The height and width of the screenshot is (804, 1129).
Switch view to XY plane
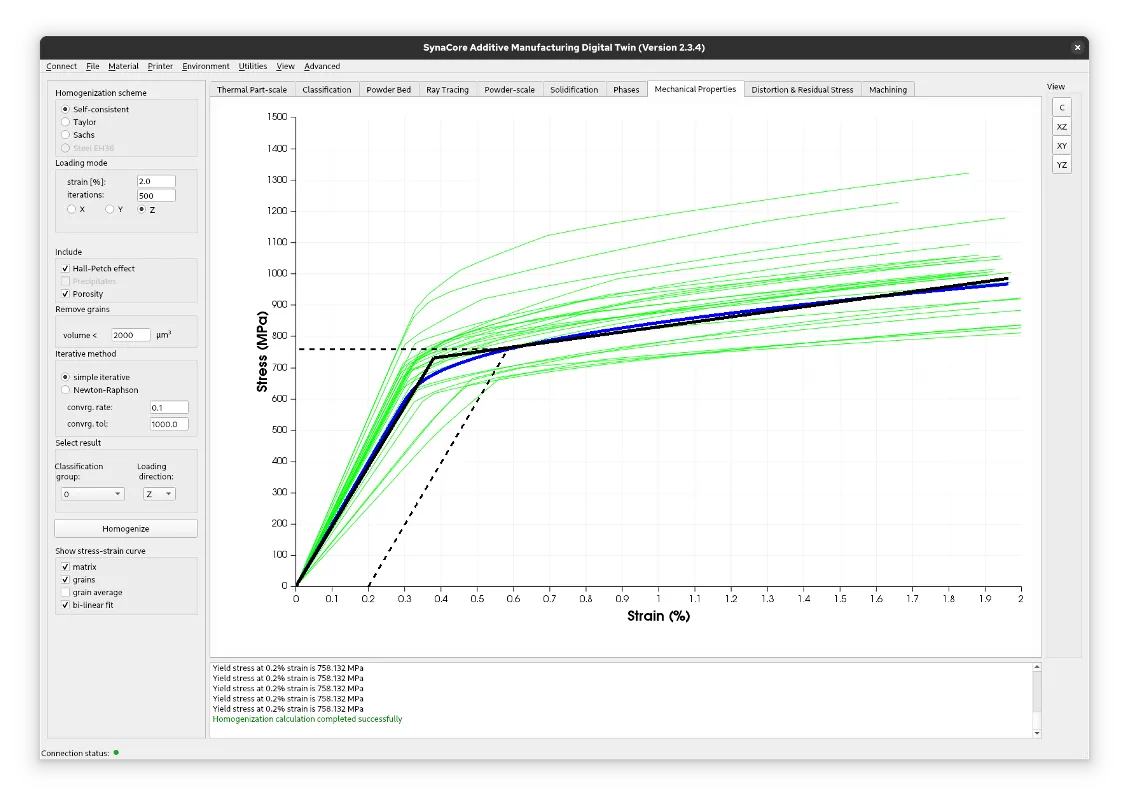click(x=1062, y=146)
